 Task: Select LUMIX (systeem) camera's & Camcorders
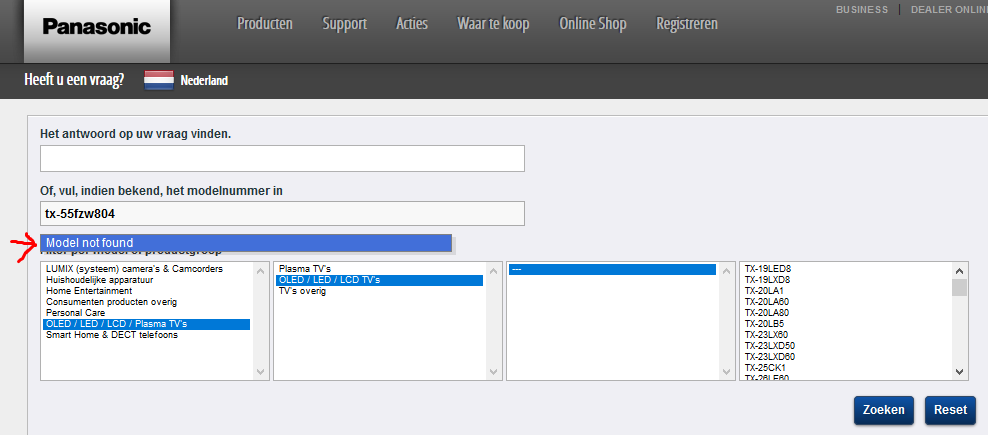[146, 269]
